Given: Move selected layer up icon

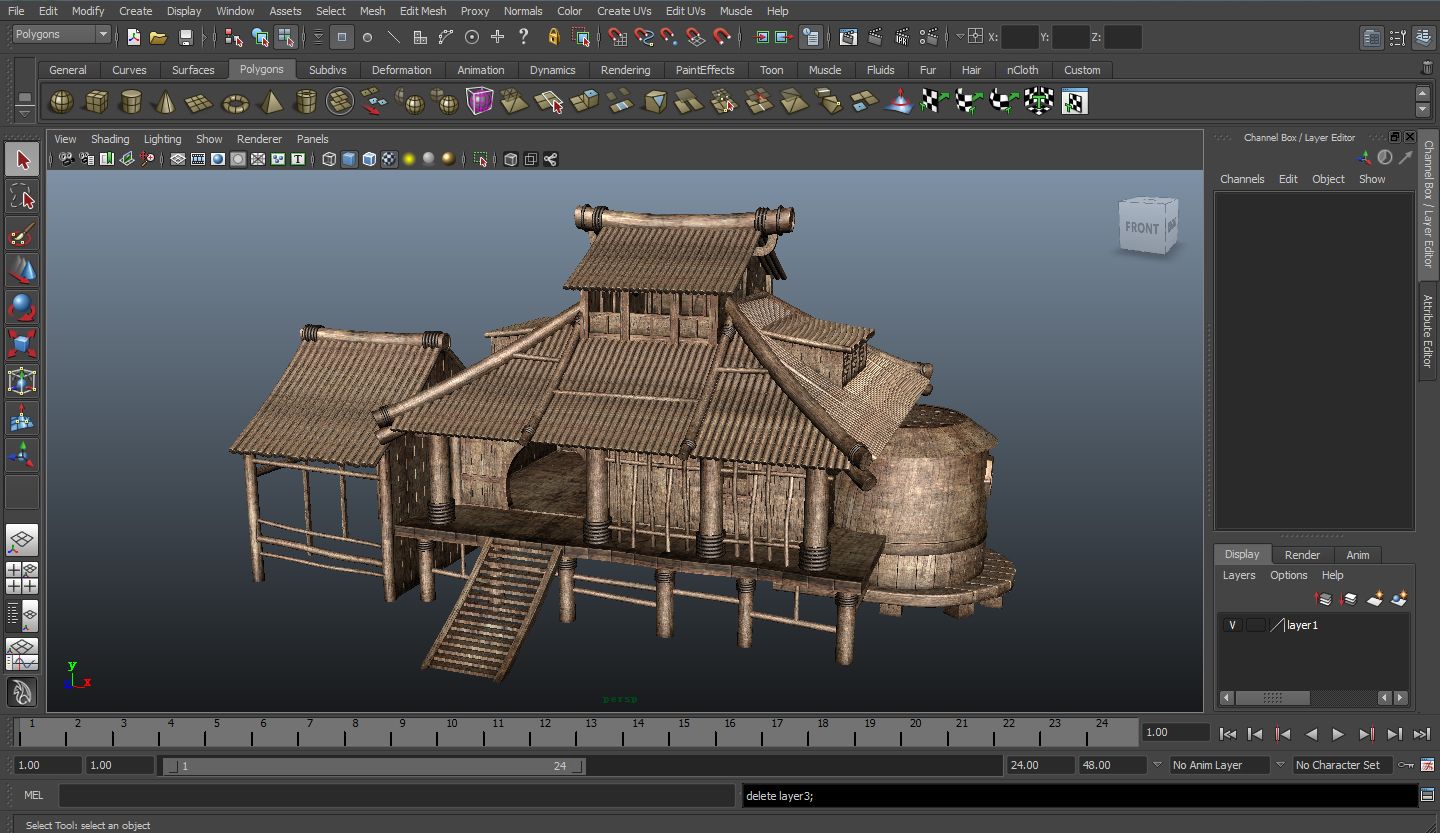Looking at the screenshot, I should pos(1323,599).
